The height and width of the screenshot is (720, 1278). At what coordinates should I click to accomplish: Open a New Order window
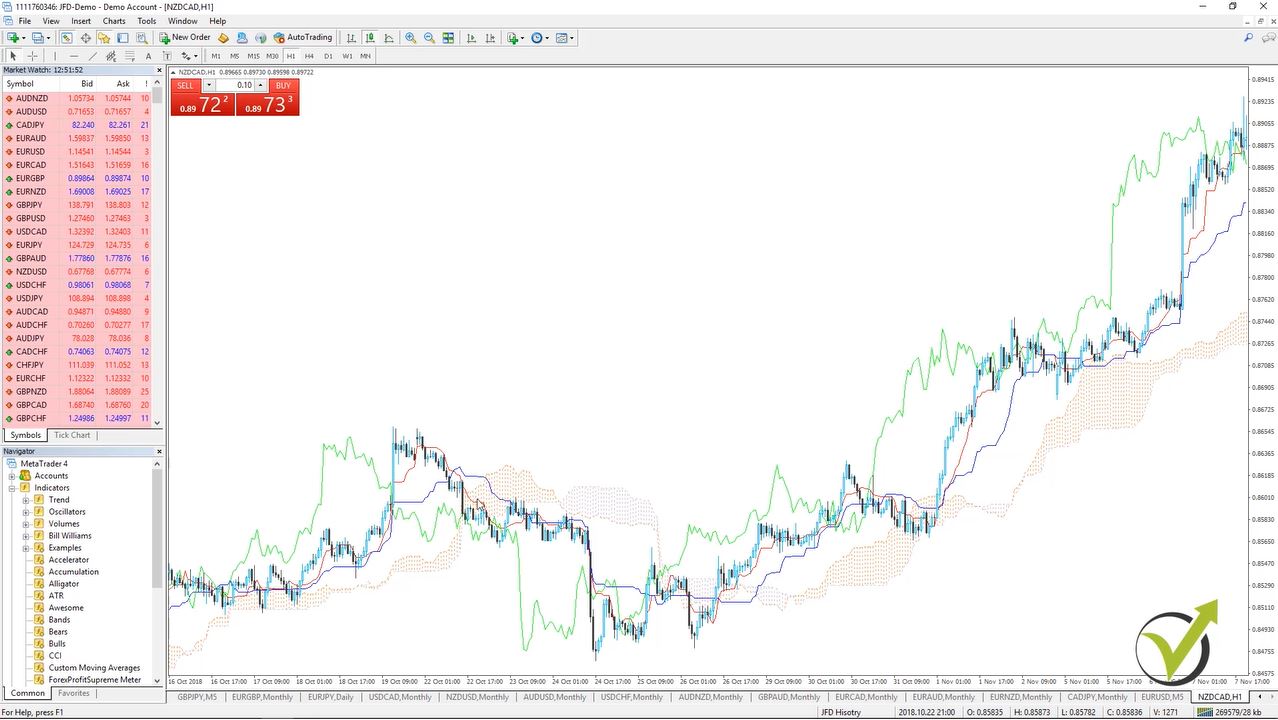[x=185, y=37]
